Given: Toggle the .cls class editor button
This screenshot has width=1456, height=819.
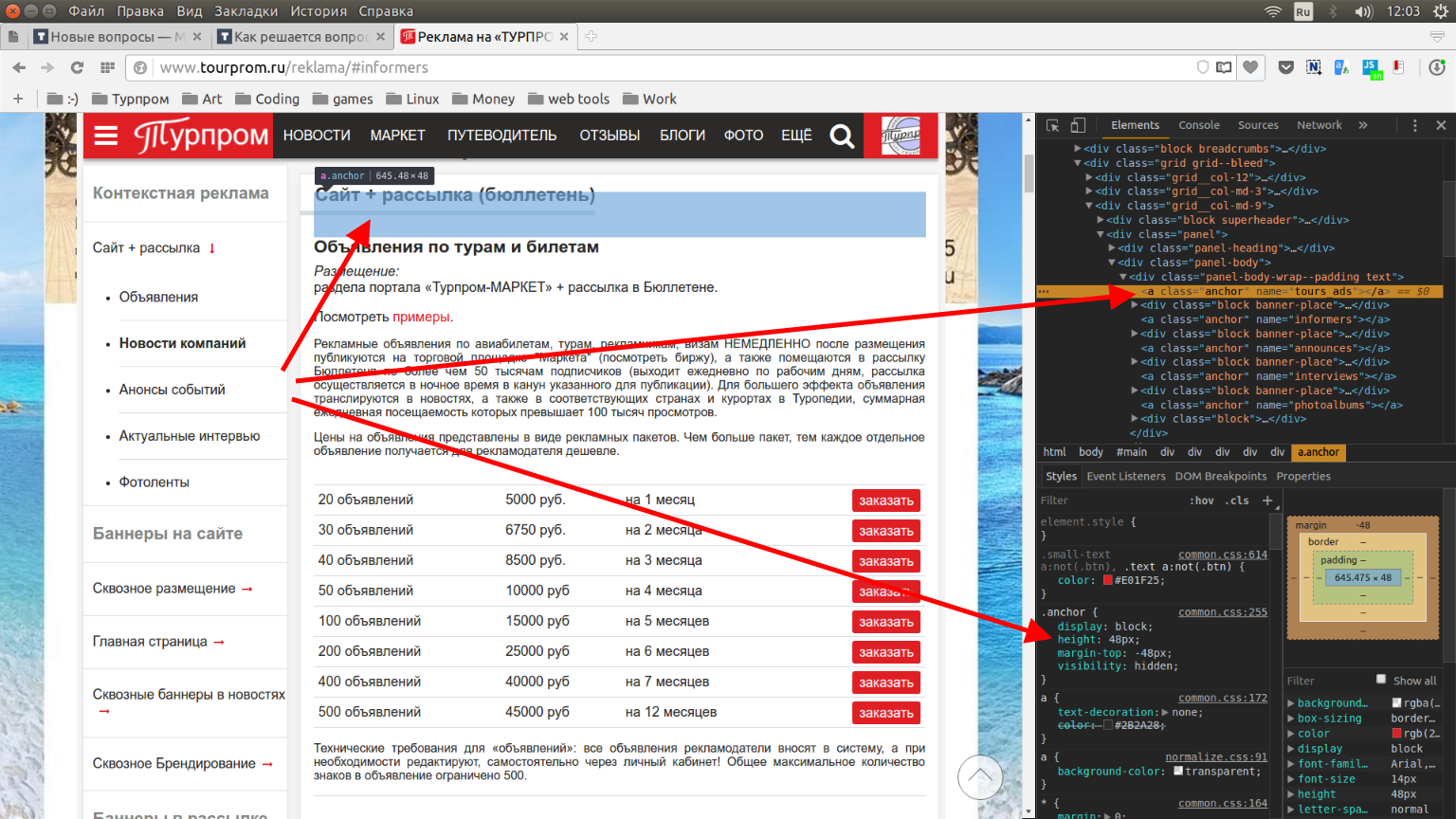Looking at the screenshot, I should (1237, 500).
